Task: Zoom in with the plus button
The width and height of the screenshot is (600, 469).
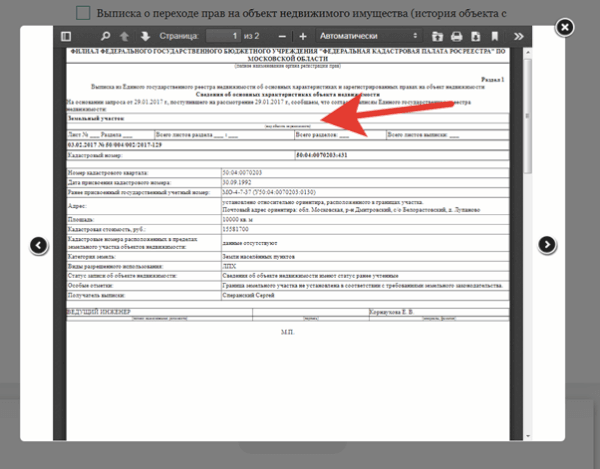Action: point(303,36)
